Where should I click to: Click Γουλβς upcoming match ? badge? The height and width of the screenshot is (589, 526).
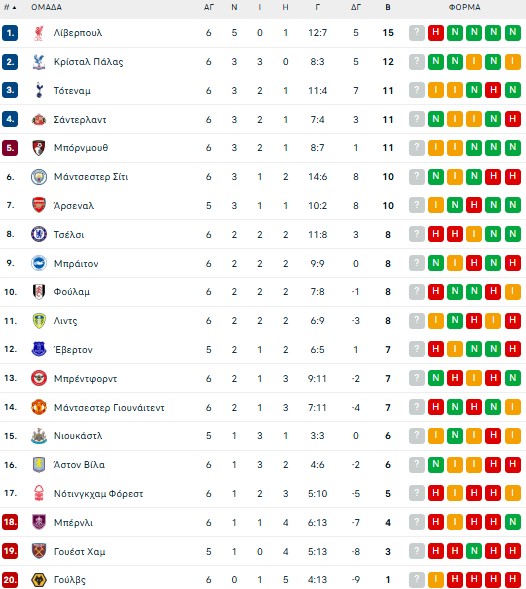417,580
